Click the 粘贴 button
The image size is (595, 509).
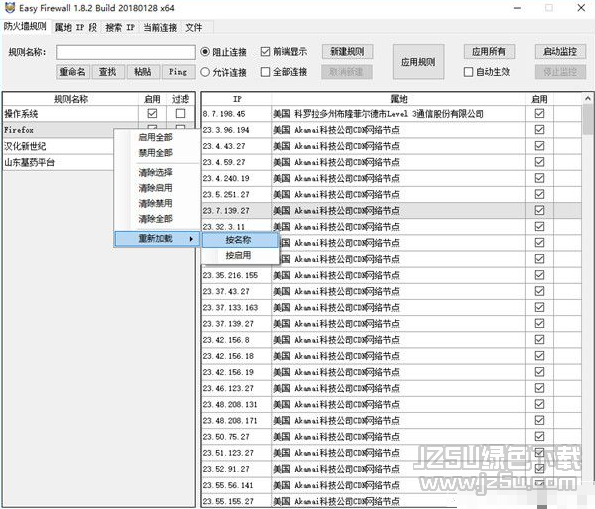tap(143, 72)
